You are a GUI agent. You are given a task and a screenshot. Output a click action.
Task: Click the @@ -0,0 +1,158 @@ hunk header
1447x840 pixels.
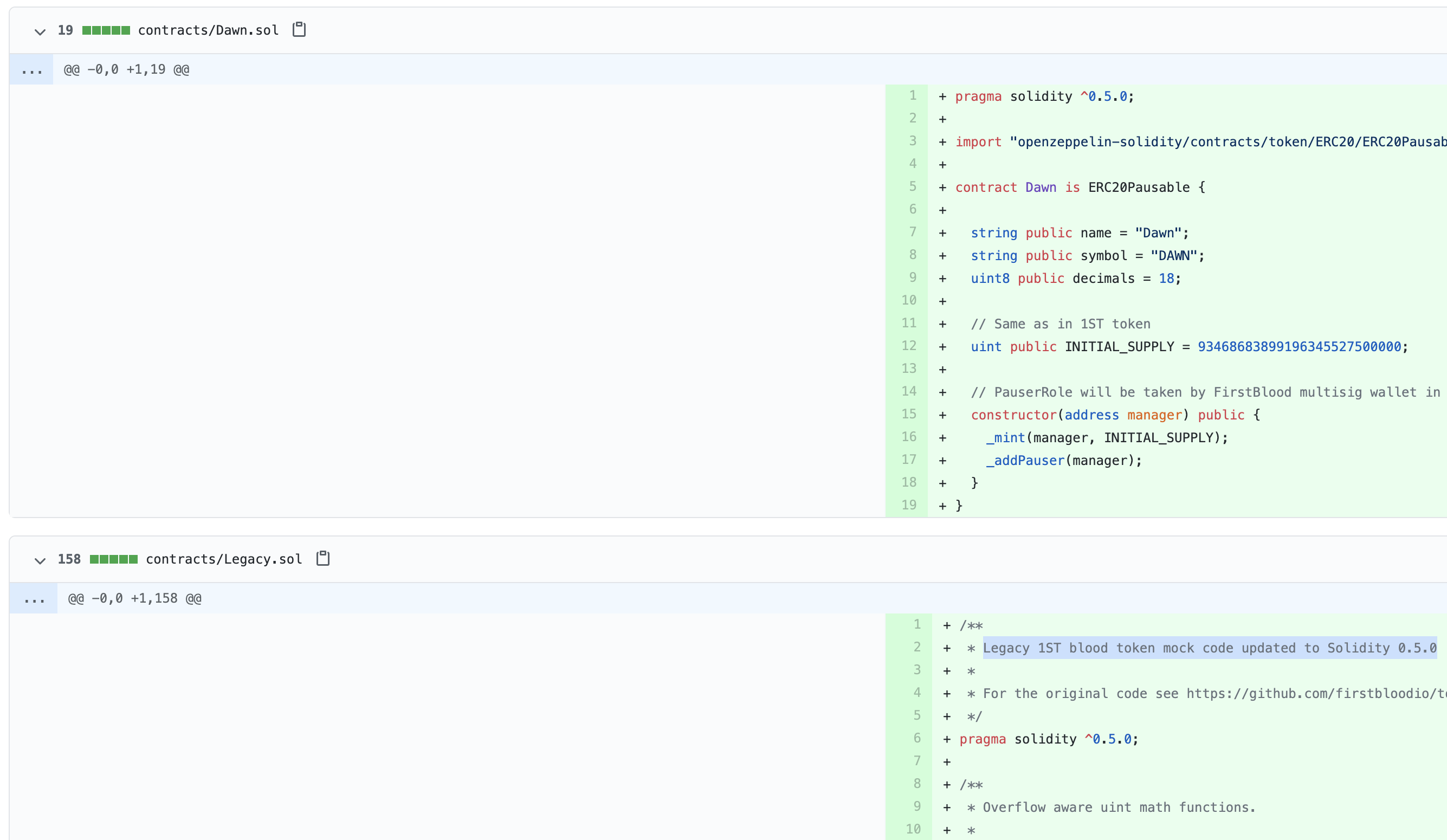point(135,599)
